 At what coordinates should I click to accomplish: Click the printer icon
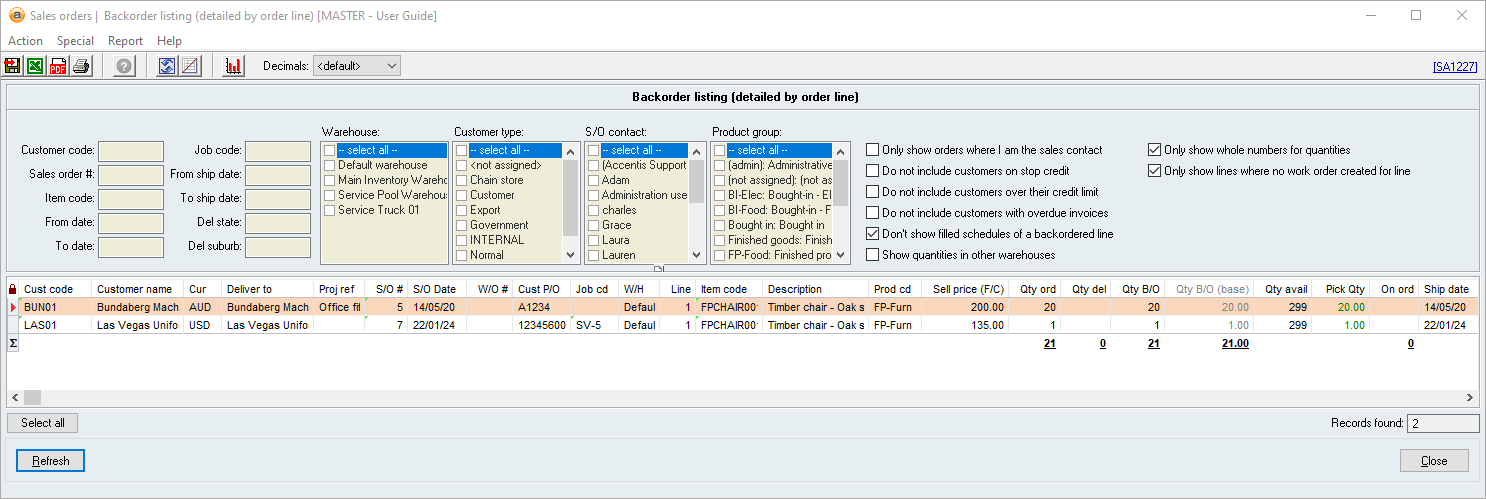pyautogui.click(x=81, y=66)
